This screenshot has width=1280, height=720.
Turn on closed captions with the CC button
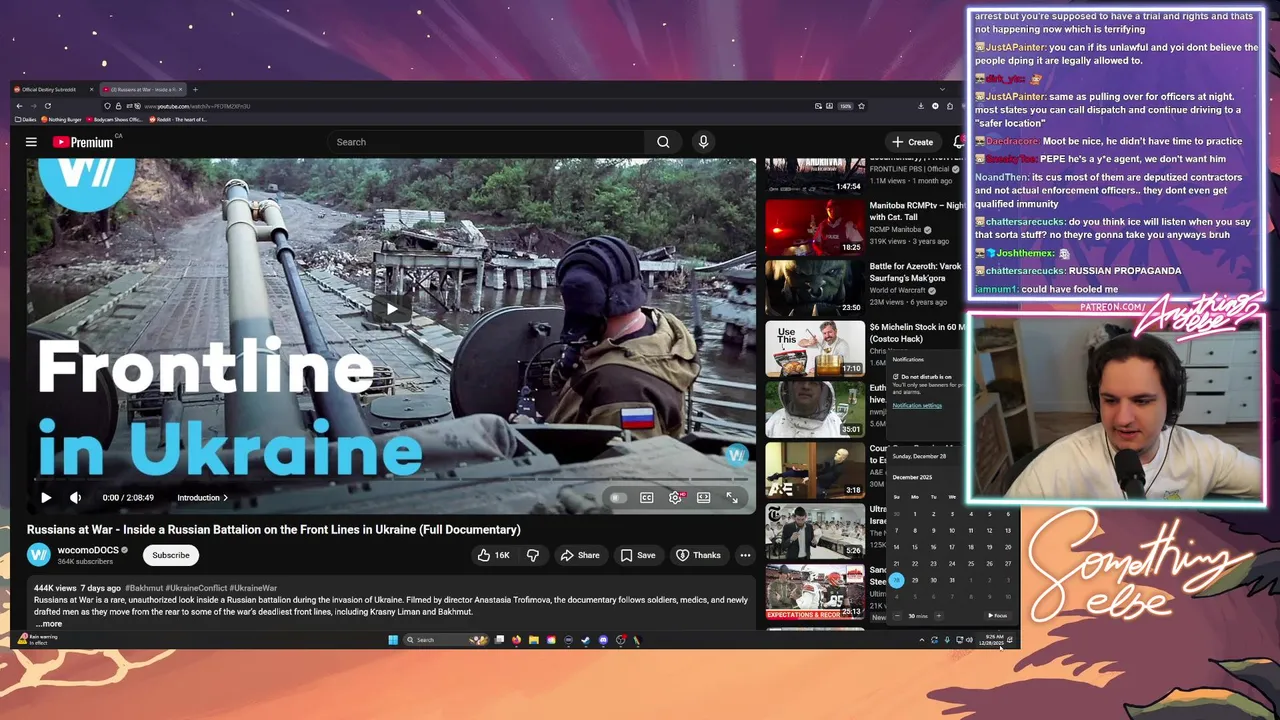(647, 497)
